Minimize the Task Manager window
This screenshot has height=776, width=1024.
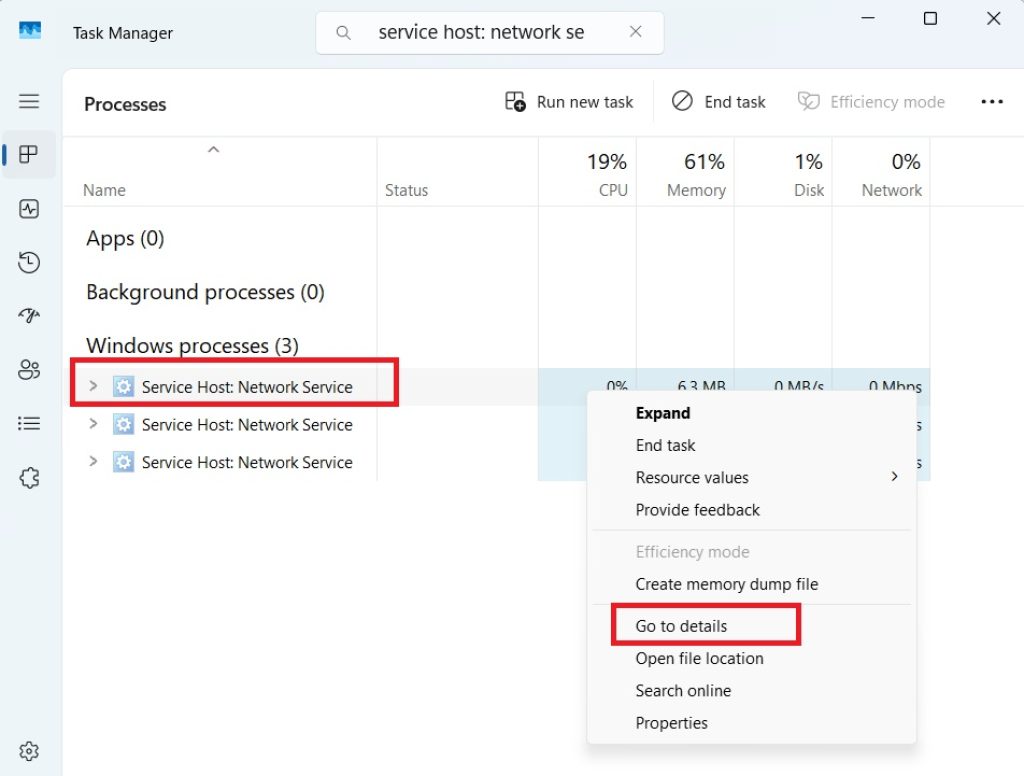coord(868,18)
